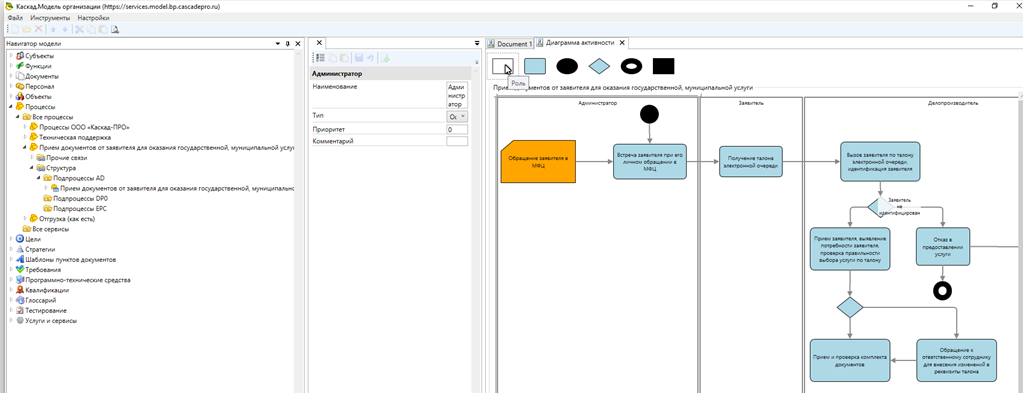The height and width of the screenshot is (393, 1023).
Task: Open the properties panel tab list dropdown
Action: tap(477, 43)
